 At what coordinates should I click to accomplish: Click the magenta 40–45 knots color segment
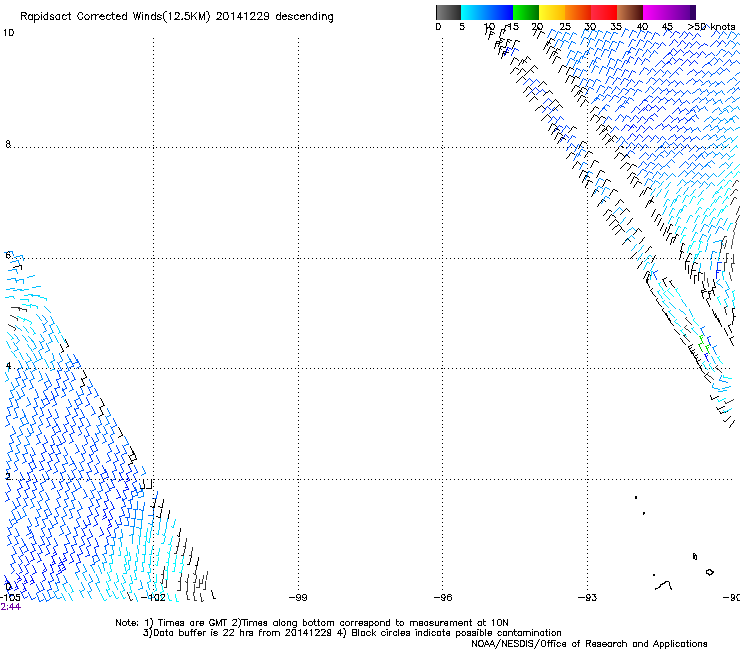(656, 12)
